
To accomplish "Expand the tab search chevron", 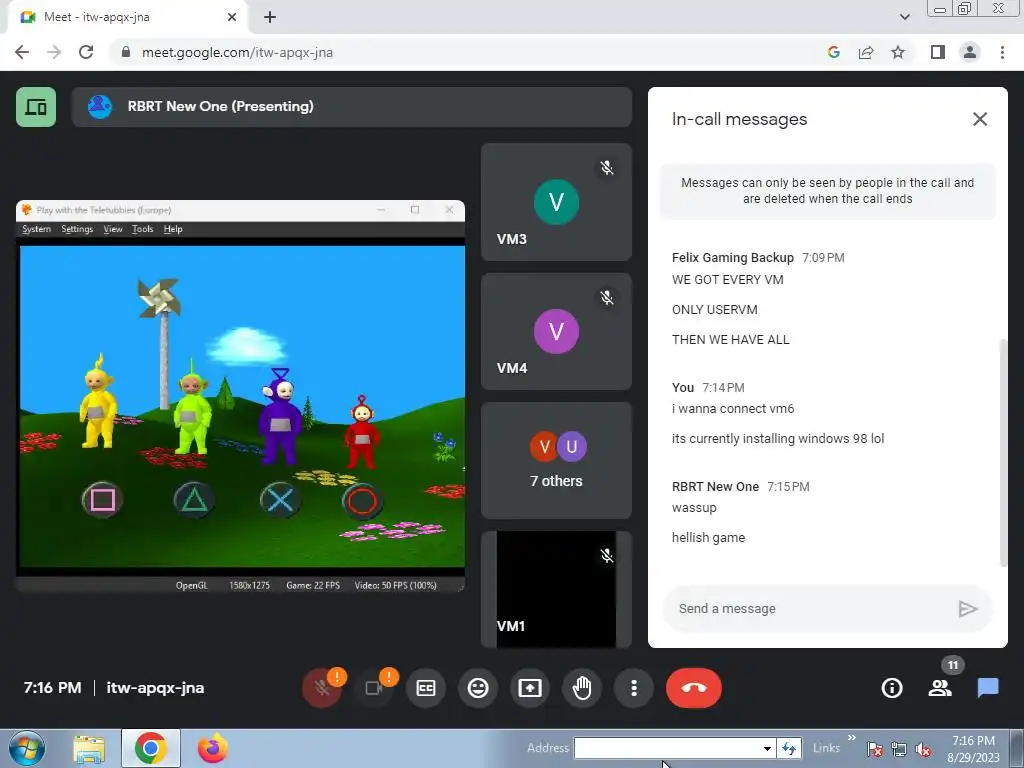I will [x=904, y=17].
